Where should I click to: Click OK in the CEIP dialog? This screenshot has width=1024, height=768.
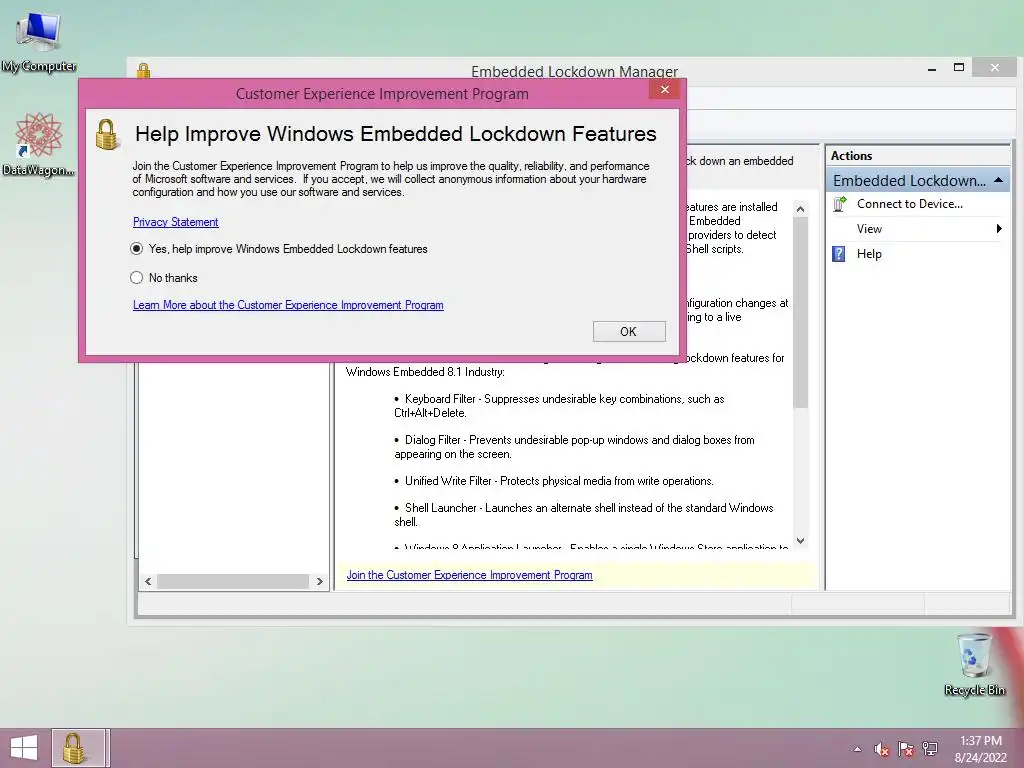(x=629, y=331)
